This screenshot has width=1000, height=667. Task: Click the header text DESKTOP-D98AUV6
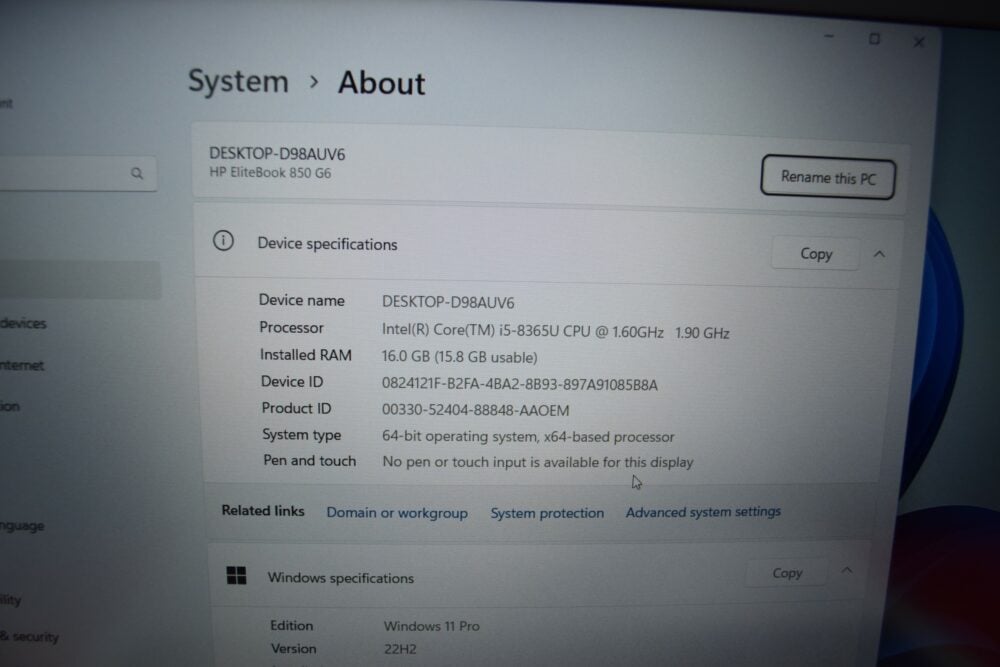point(277,154)
